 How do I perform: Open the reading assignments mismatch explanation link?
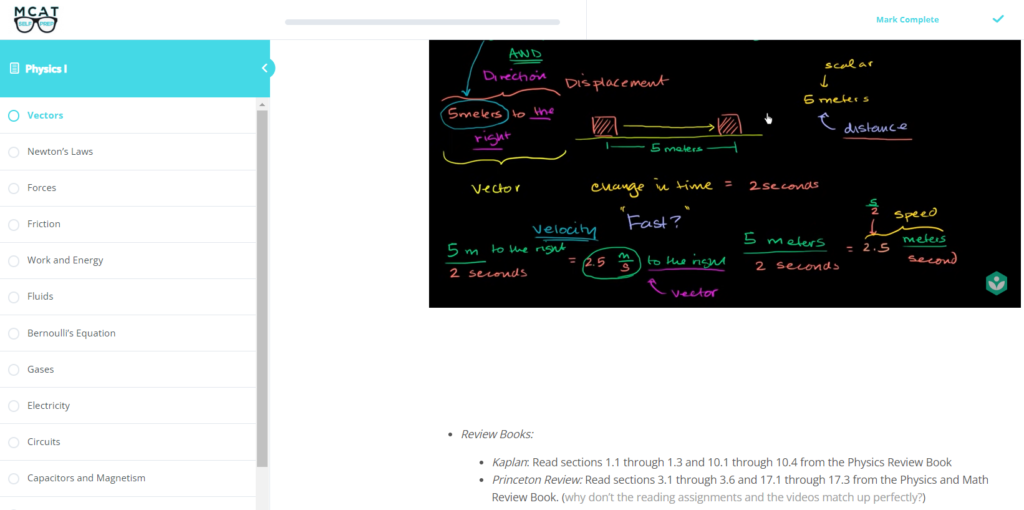(743, 497)
